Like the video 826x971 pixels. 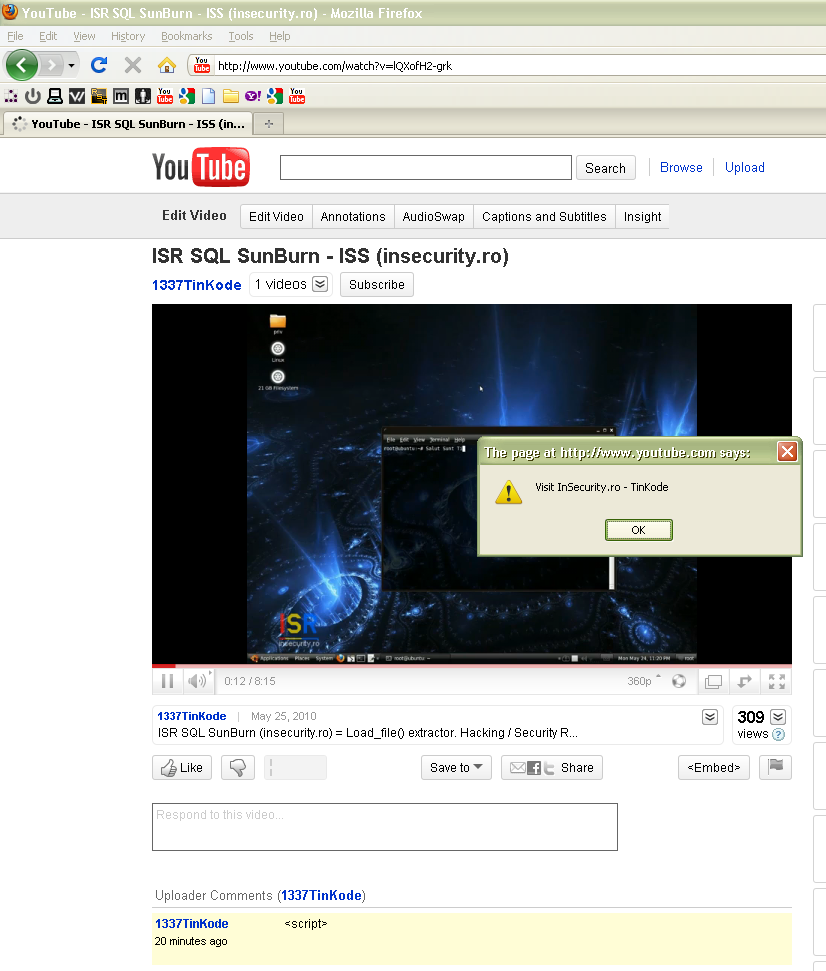pyautogui.click(x=182, y=768)
